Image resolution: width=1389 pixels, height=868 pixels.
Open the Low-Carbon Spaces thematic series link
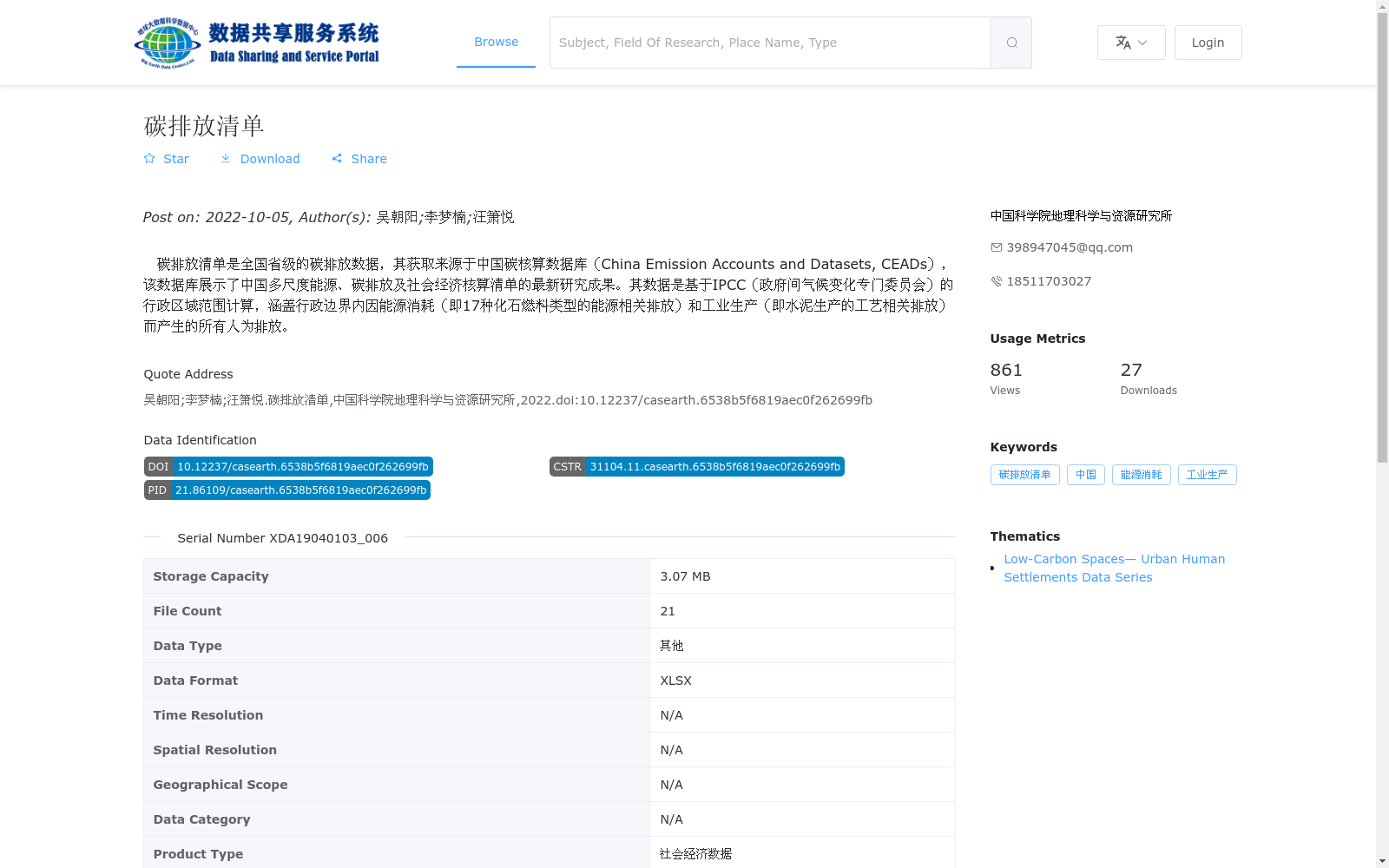coord(1114,568)
